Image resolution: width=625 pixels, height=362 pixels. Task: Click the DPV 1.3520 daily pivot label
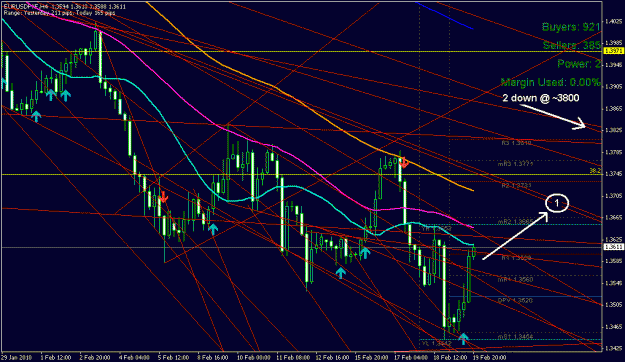click(x=515, y=300)
